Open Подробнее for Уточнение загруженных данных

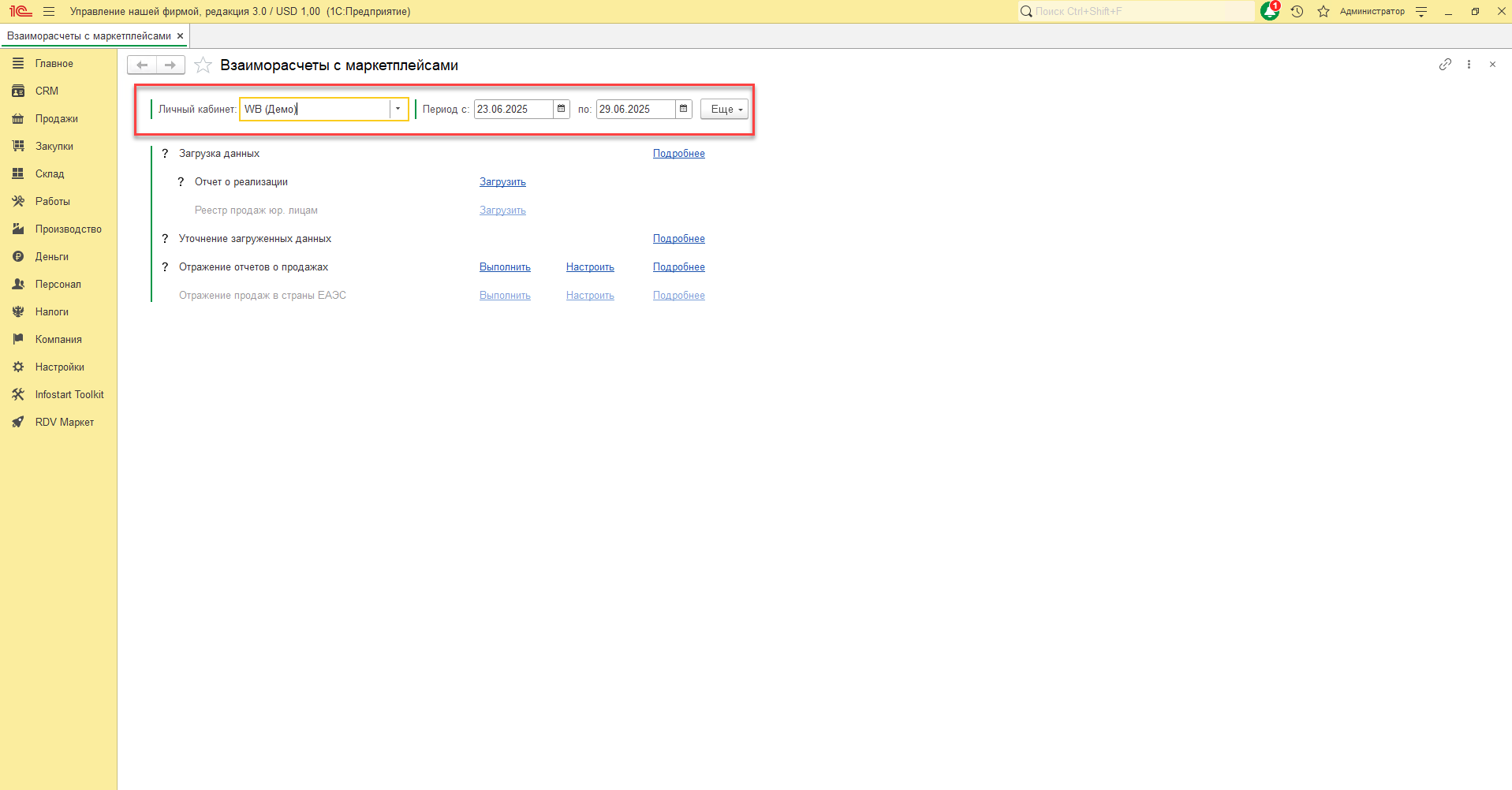pos(679,239)
